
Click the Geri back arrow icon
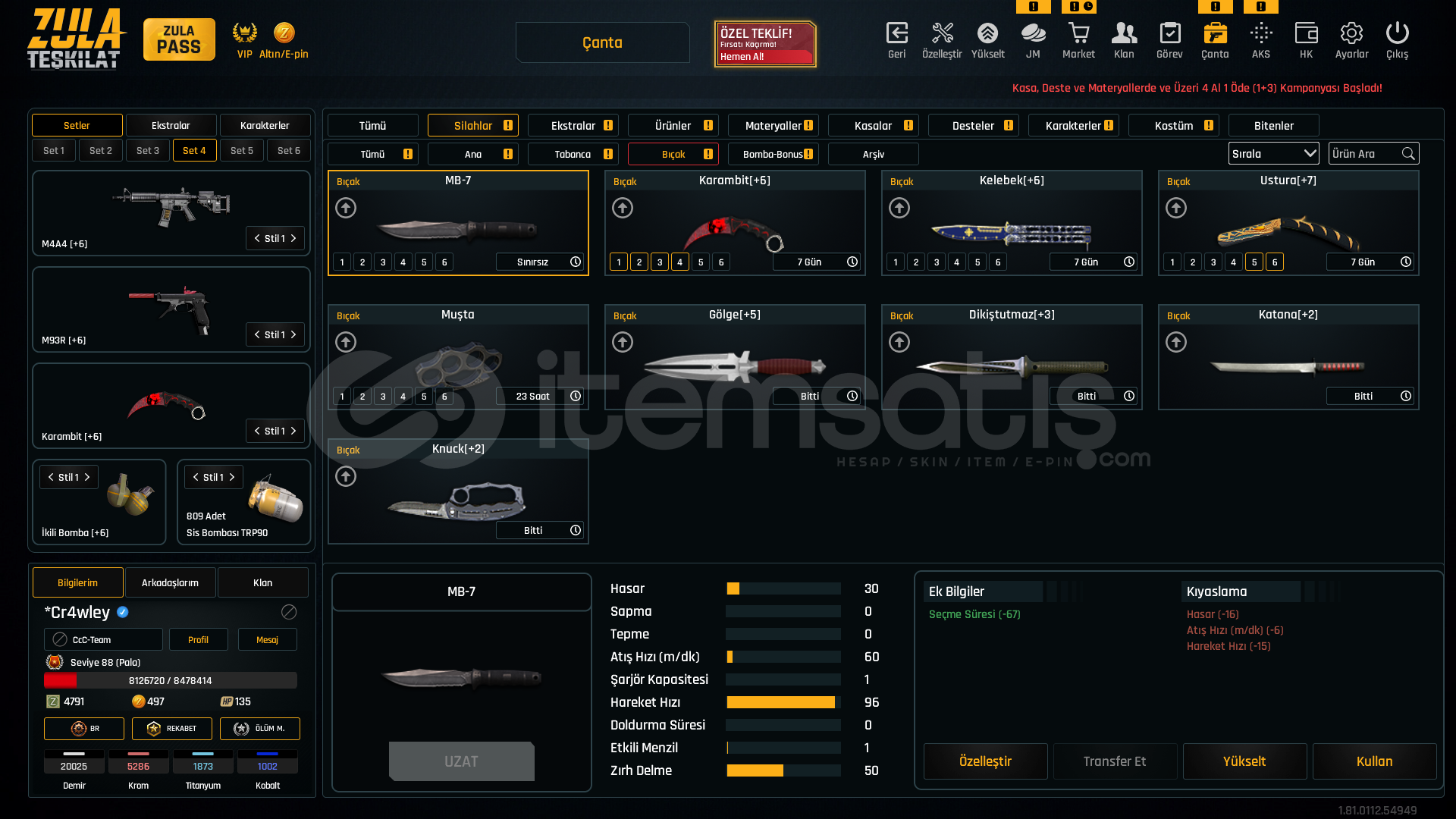[x=896, y=34]
